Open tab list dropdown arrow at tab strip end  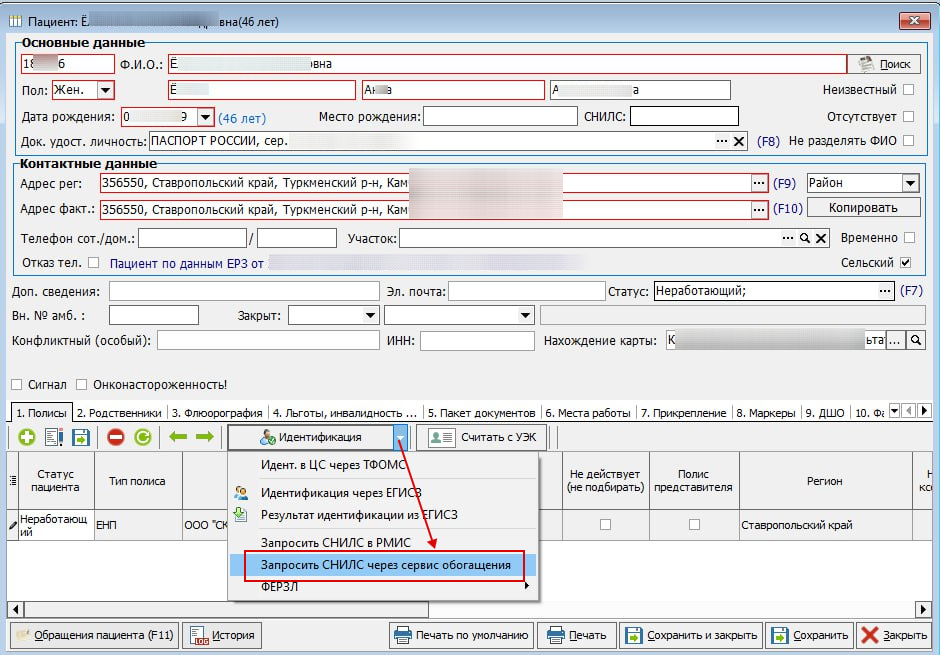[x=894, y=411]
